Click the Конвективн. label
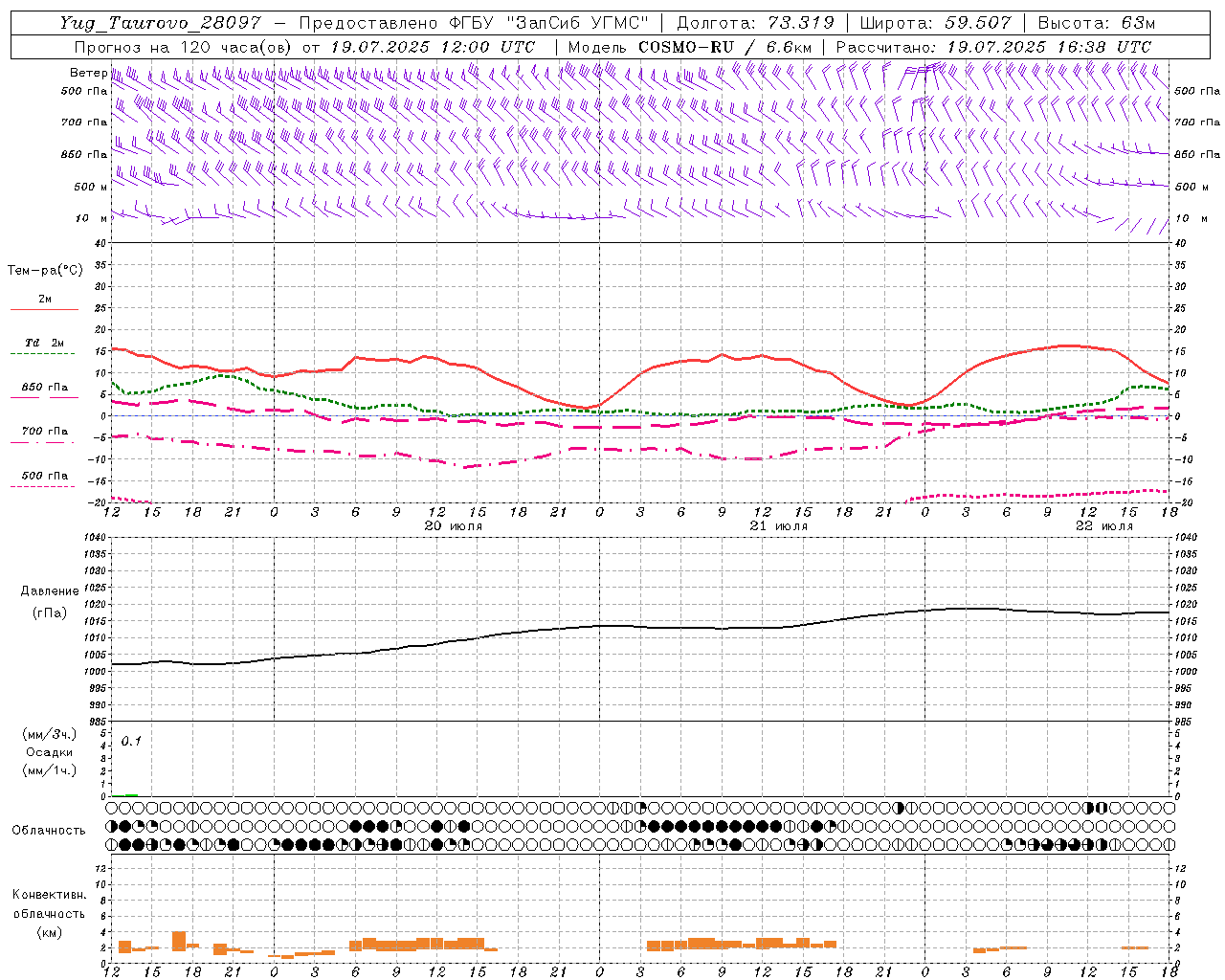The image size is (1225, 980). [50, 895]
